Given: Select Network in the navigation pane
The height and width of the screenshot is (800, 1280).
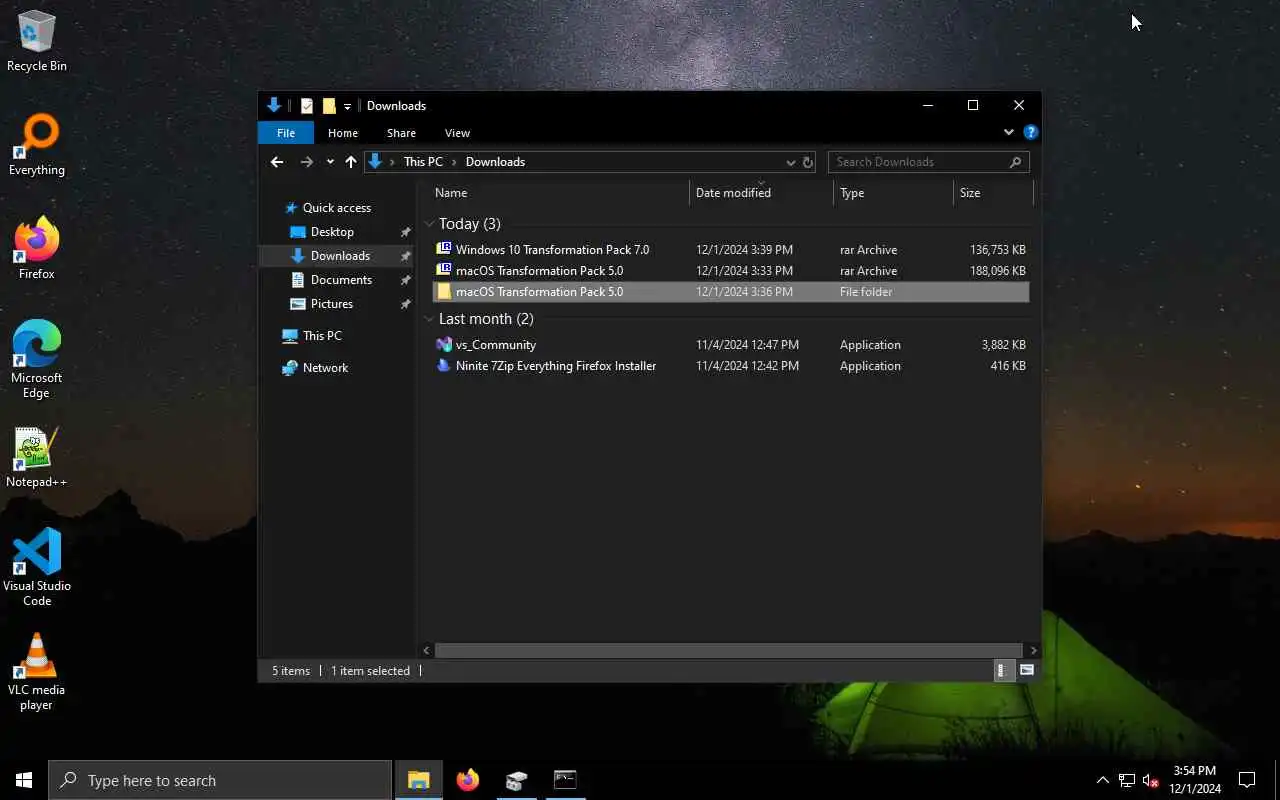Looking at the screenshot, I should 326,368.
